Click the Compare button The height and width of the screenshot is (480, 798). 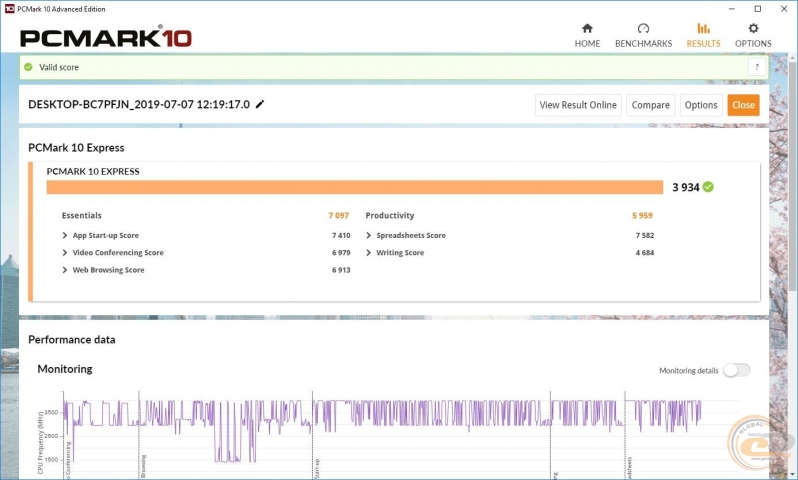coord(650,105)
